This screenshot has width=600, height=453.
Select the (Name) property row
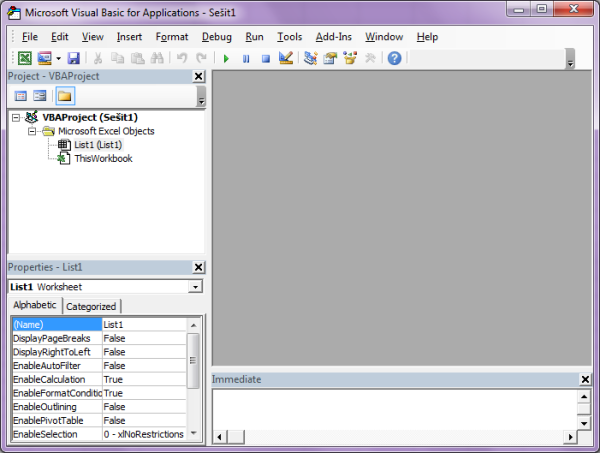[x=57, y=324]
